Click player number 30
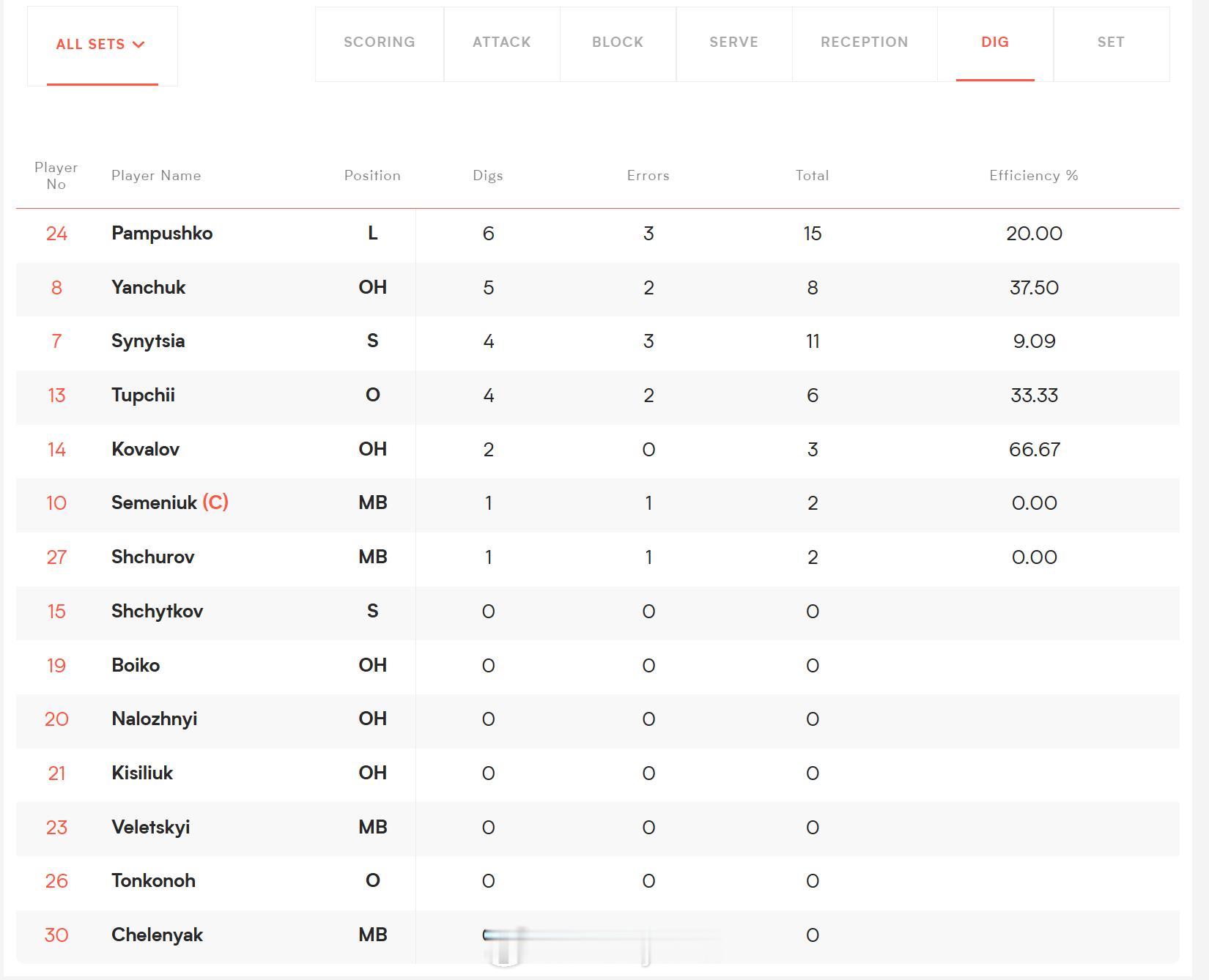Viewport: 1209px width, 980px height. tap(56, 935)
